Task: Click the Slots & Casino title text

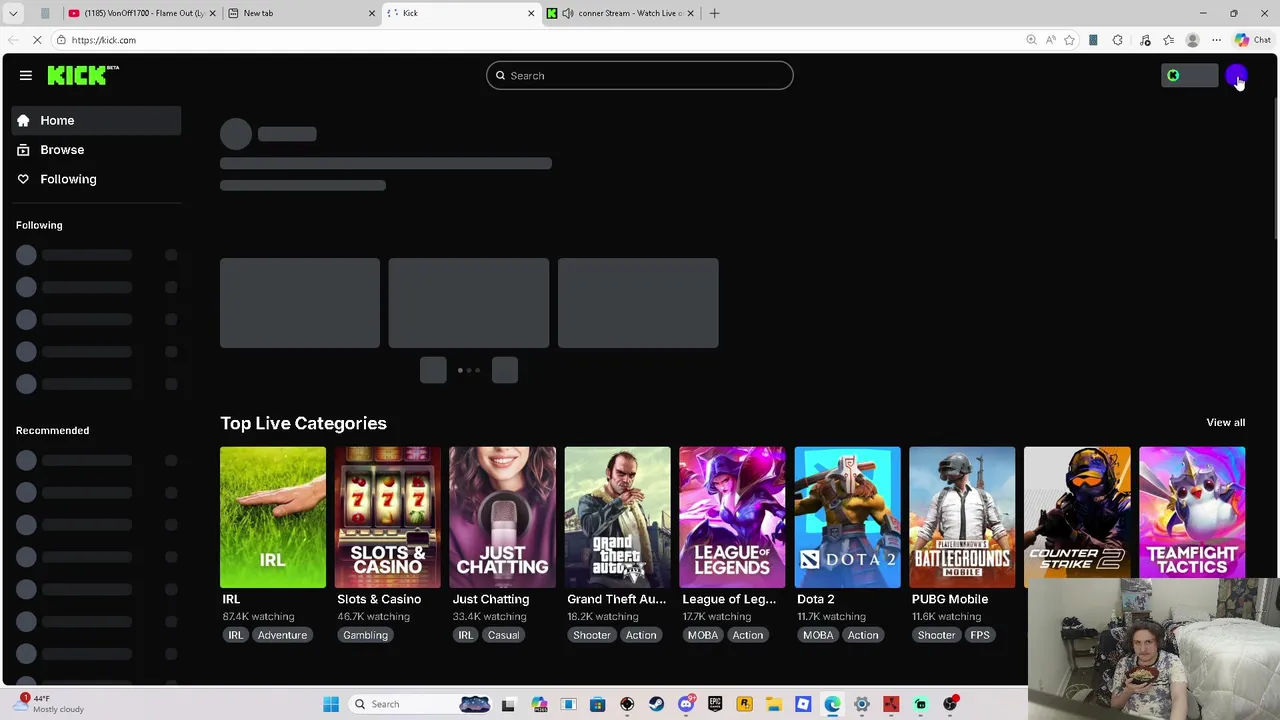Action: 379,599
